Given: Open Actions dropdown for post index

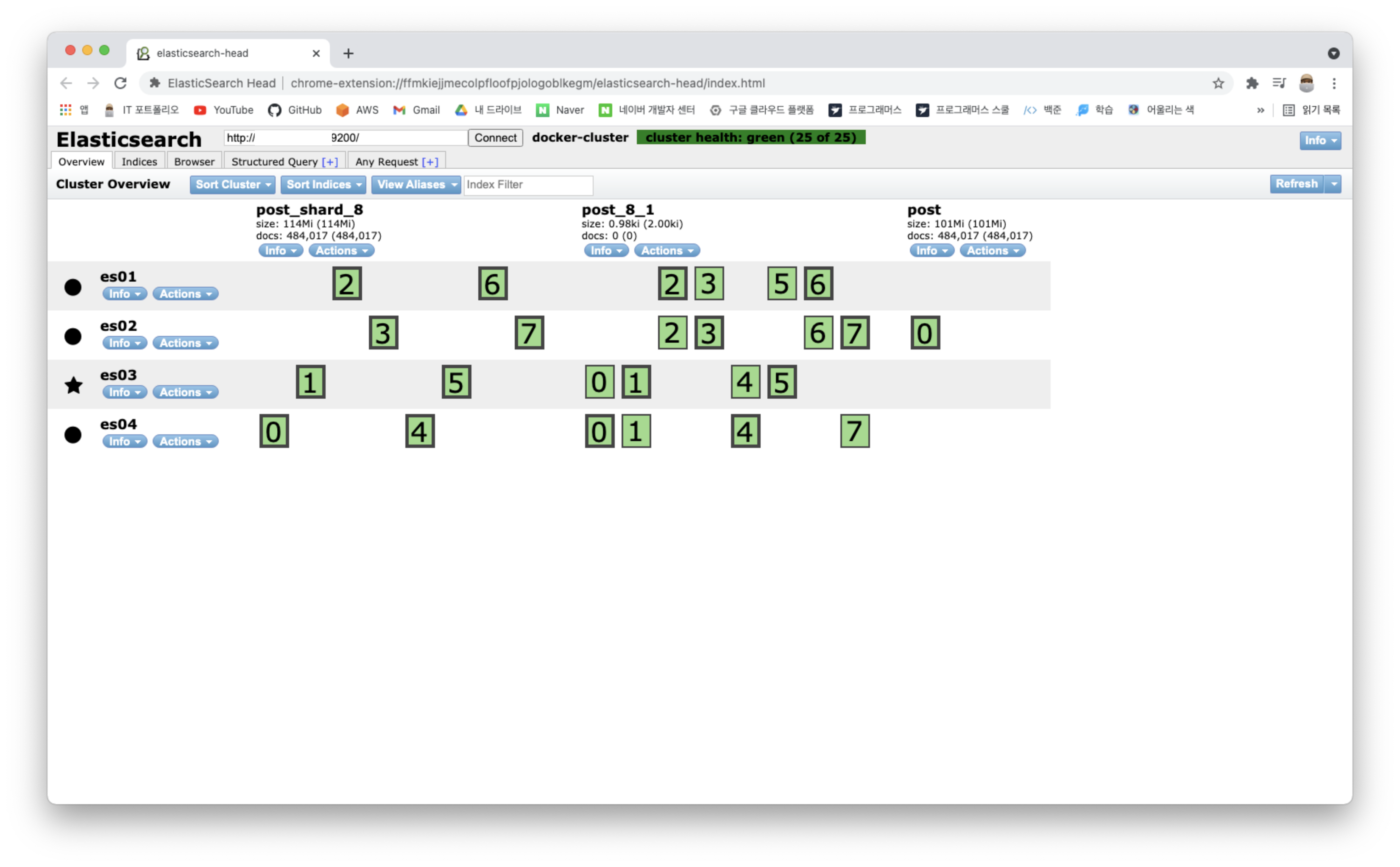Looking at the screenshot, I should point(993,251).
